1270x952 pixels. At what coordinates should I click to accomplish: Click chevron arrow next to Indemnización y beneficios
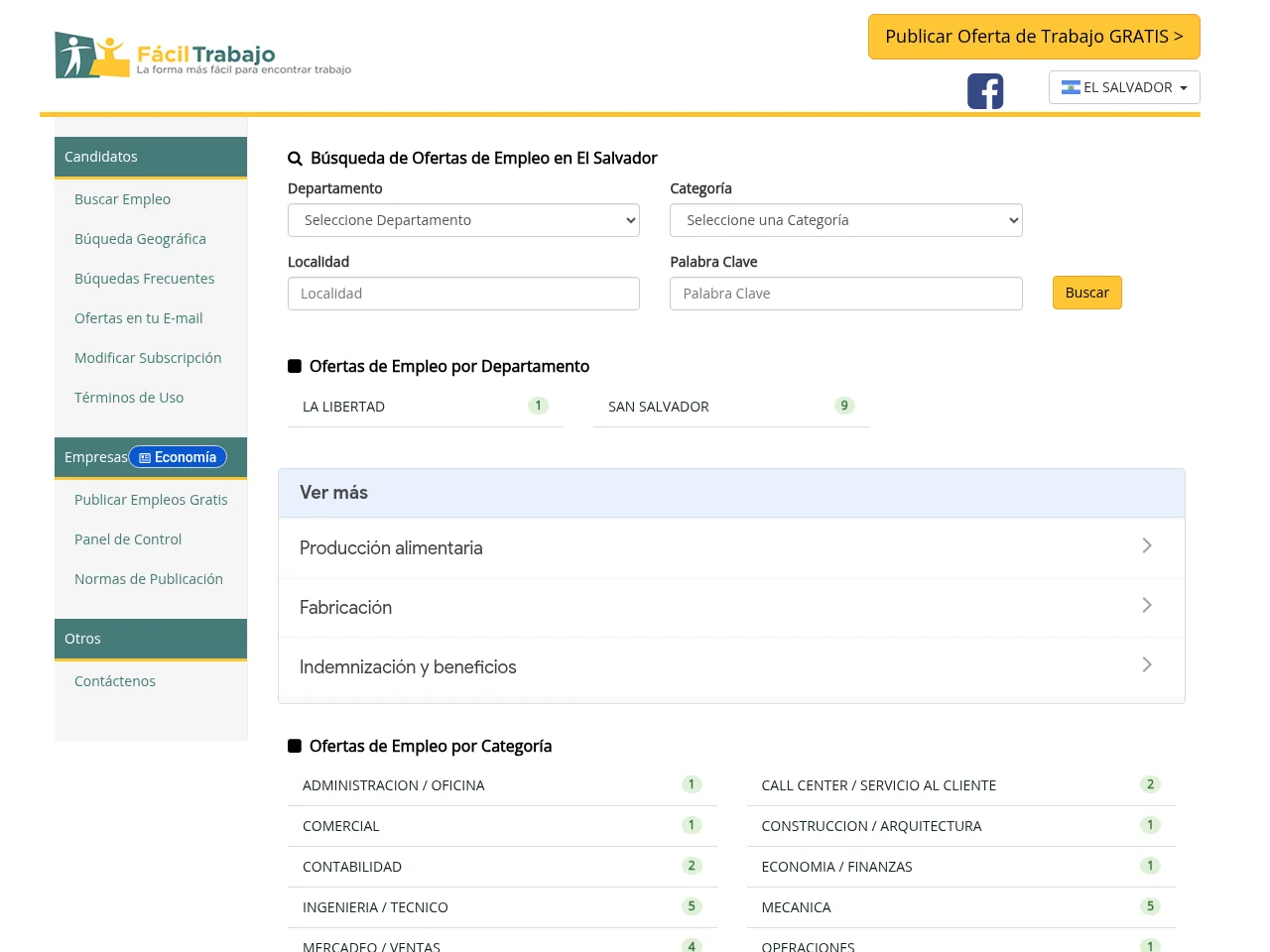coord(1147,665)
